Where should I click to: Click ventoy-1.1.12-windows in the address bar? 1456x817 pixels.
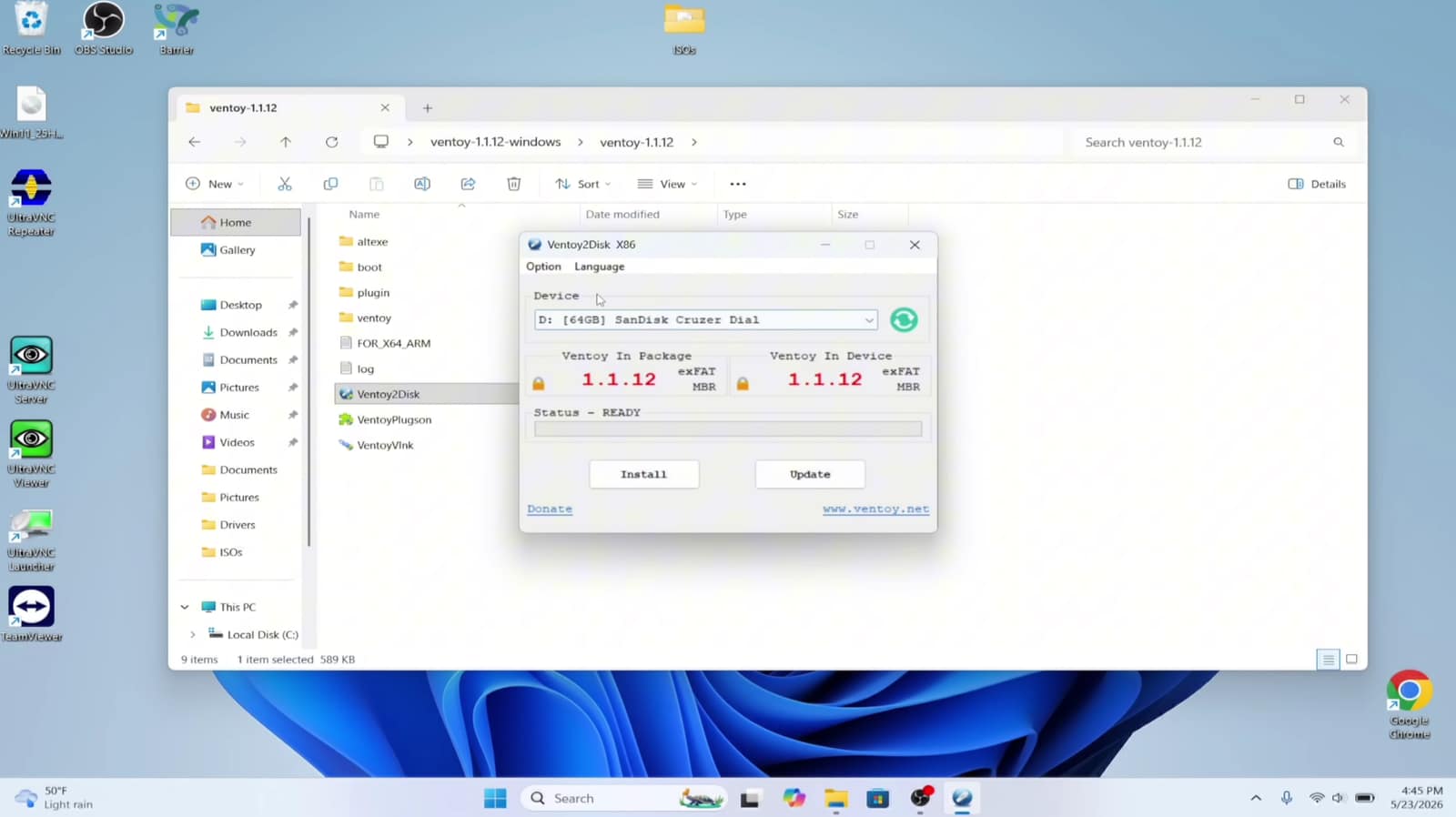pyautogui.click(x=495, y=142)
